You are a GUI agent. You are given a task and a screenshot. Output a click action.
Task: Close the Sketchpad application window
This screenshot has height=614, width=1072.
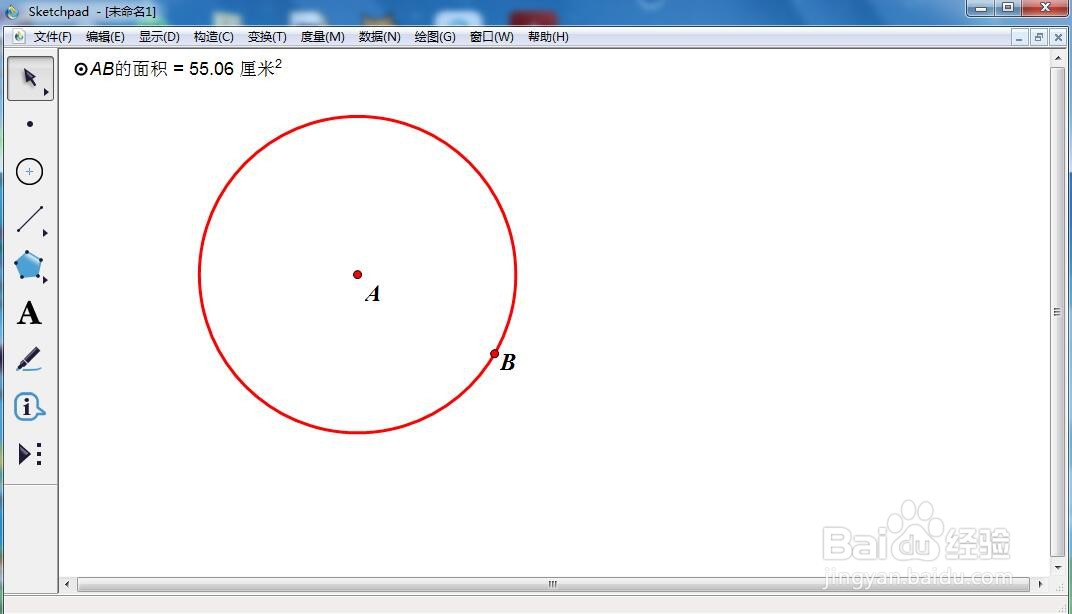pyautogui.click(x=1045, y=8)
